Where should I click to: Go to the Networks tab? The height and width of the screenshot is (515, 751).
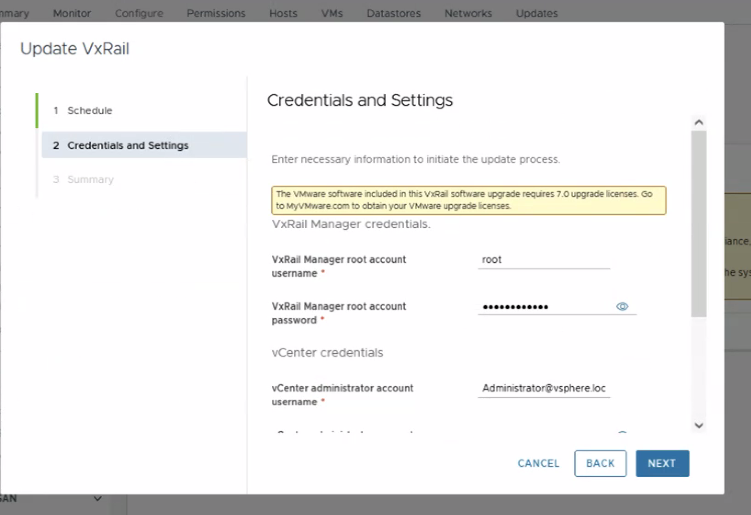tap(468, 13)
